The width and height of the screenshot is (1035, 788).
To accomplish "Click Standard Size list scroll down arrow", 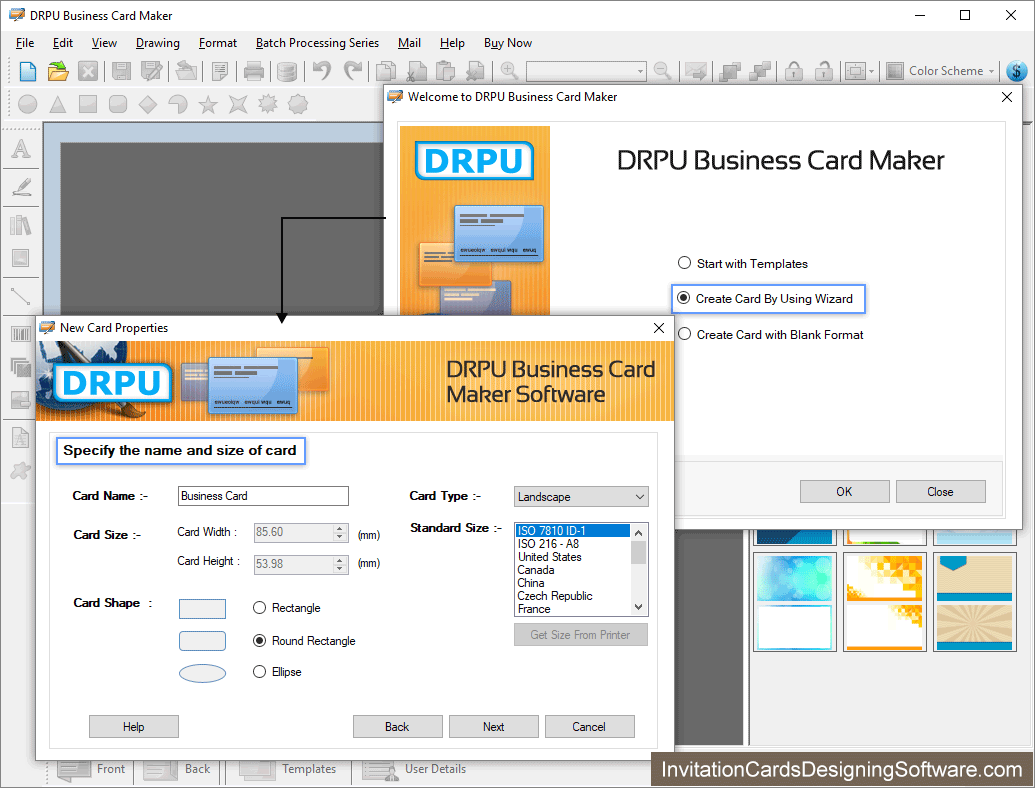I will tap(638, 607).
